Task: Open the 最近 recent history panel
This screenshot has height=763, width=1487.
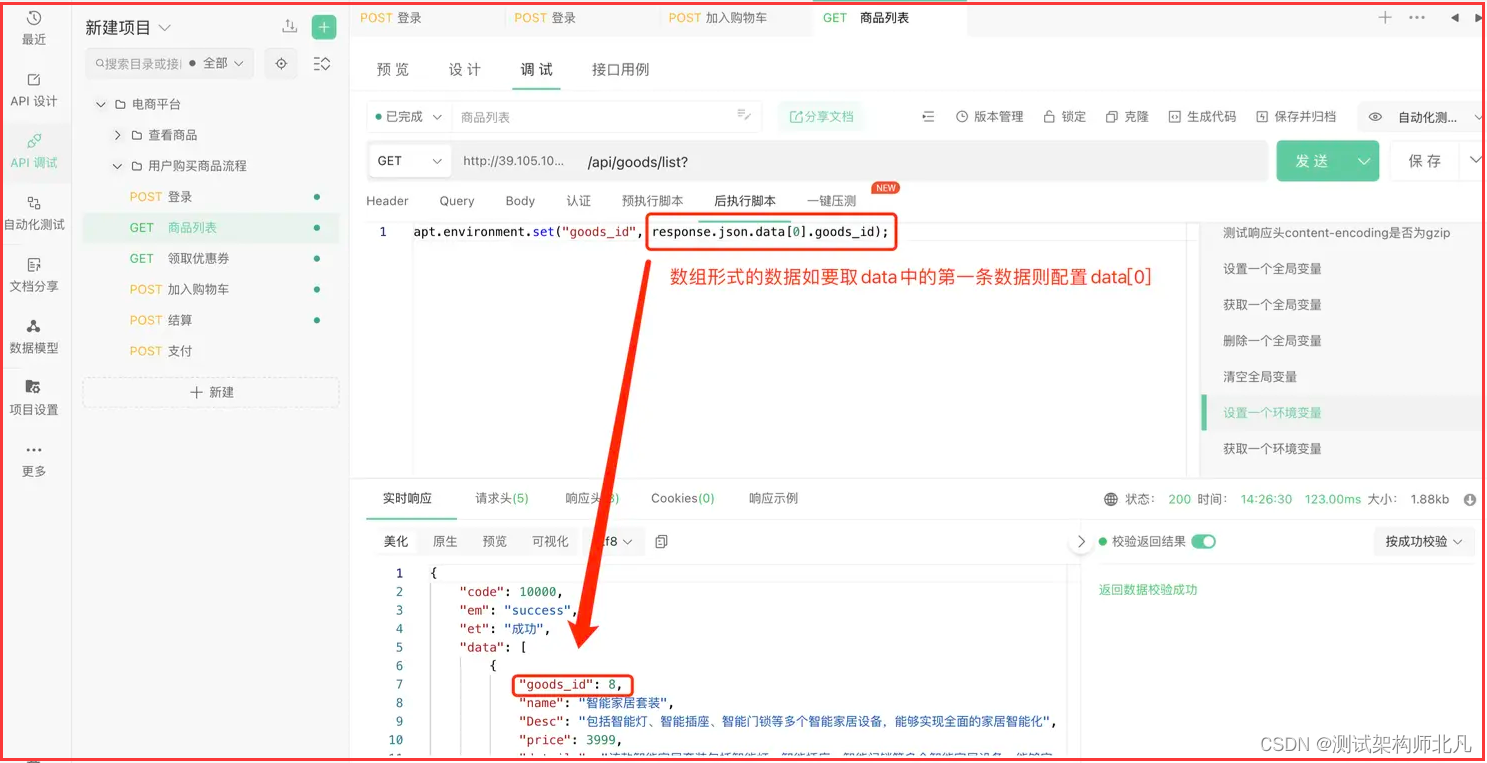Action: click(34, 28)
